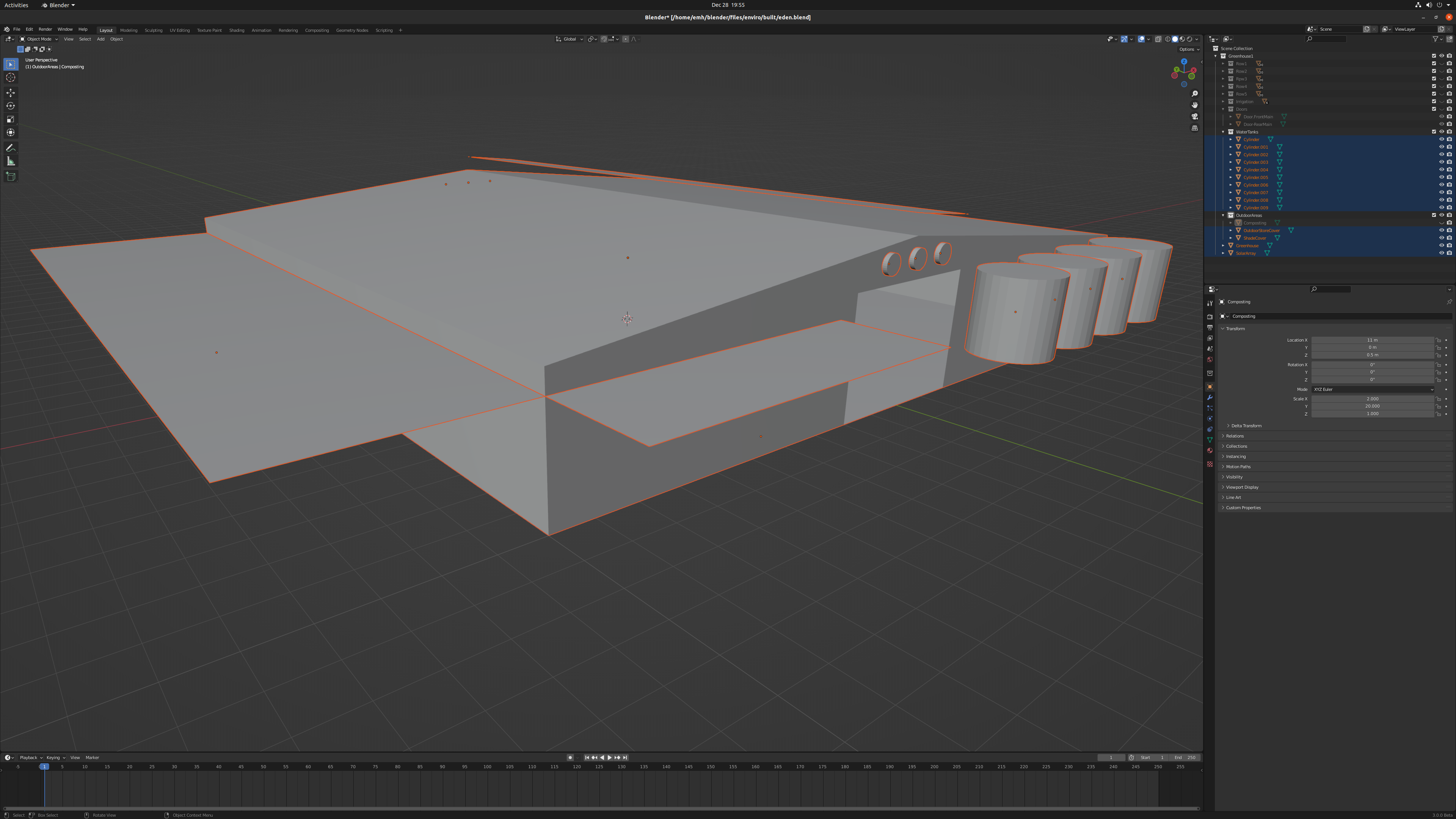Open the timeline Keying menu
This screenshot has width=1456, height=819.
tap(55, 758)
